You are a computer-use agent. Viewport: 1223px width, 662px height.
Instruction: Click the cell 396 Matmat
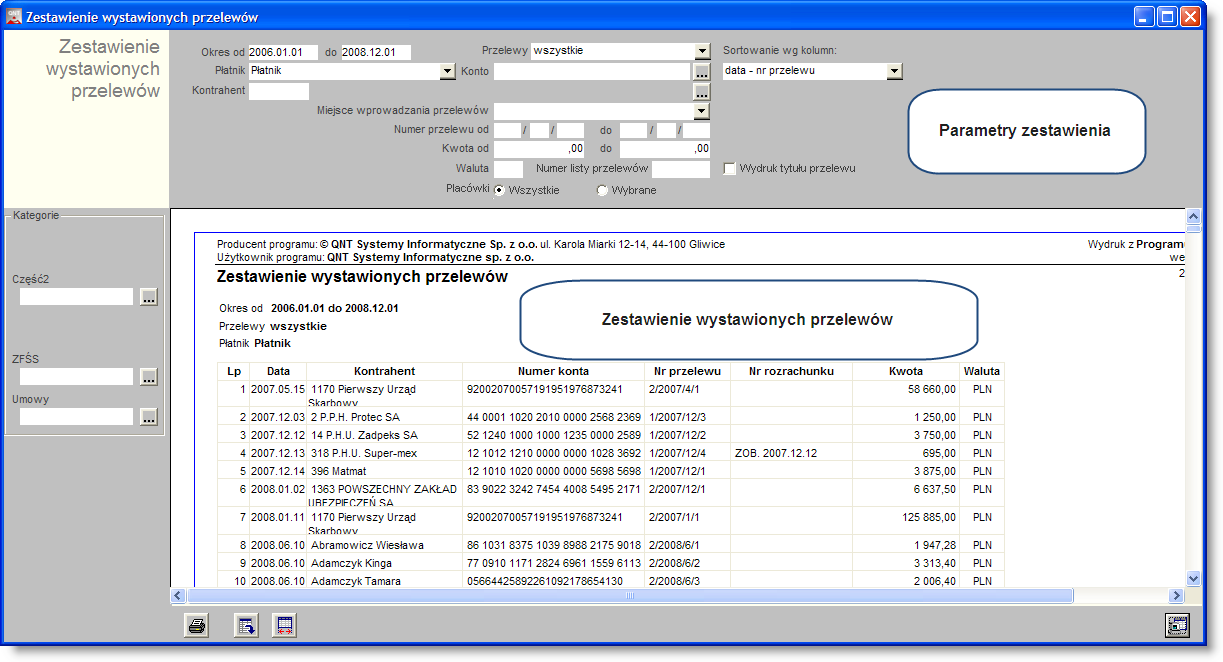coord(339,471)
